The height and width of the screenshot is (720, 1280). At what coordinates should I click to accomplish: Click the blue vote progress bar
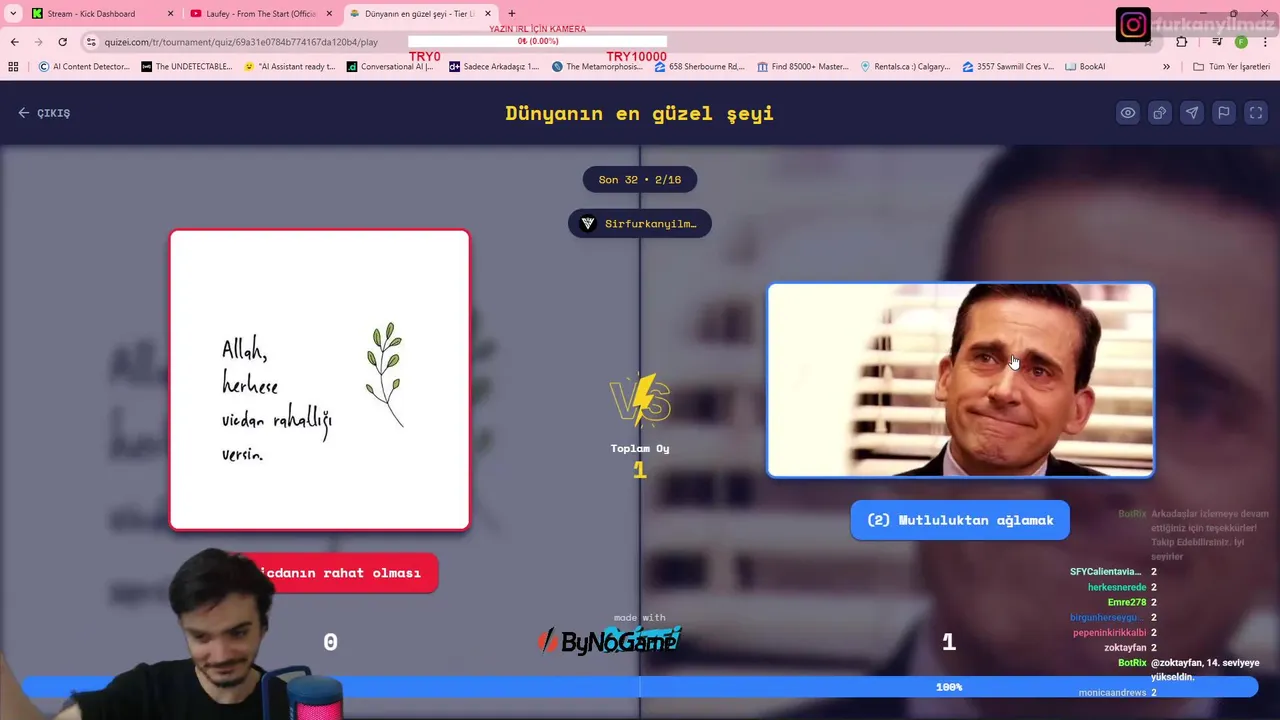click(x=640, y=687)
